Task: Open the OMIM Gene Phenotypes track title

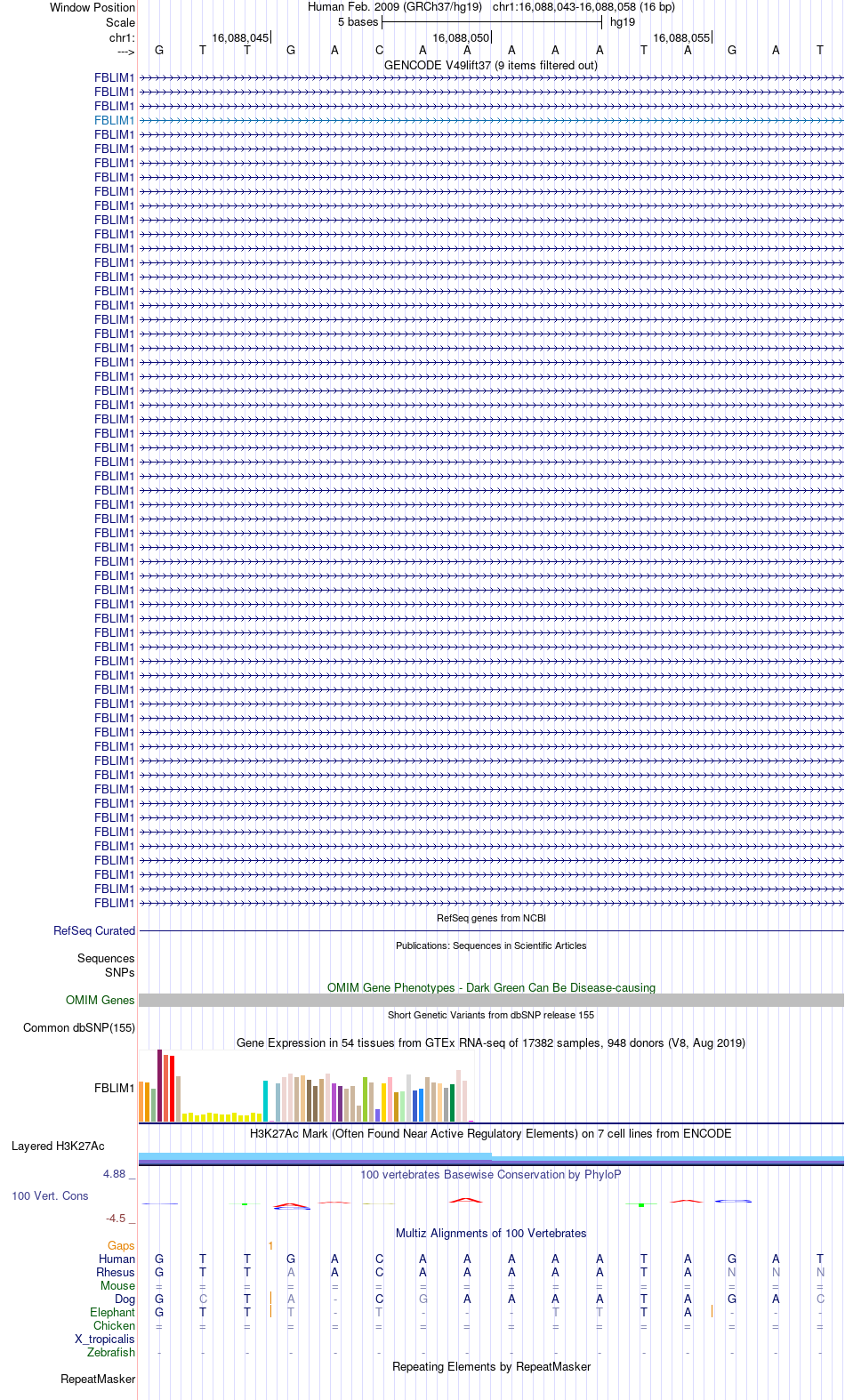Action: (x=491, y=987)
